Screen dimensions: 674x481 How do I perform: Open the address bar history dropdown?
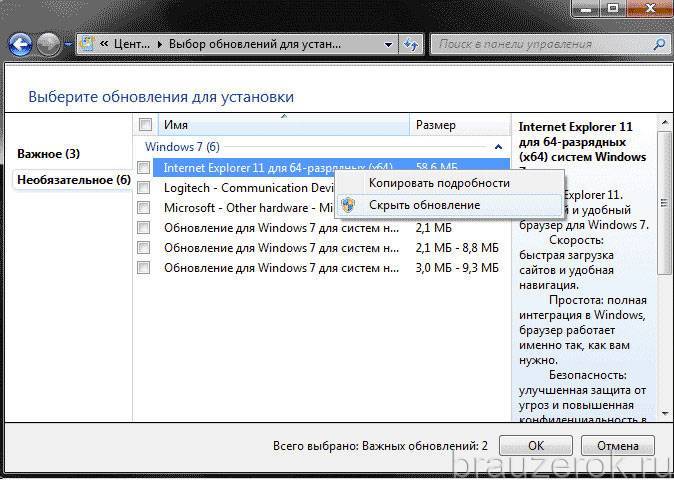coord(388,44)
